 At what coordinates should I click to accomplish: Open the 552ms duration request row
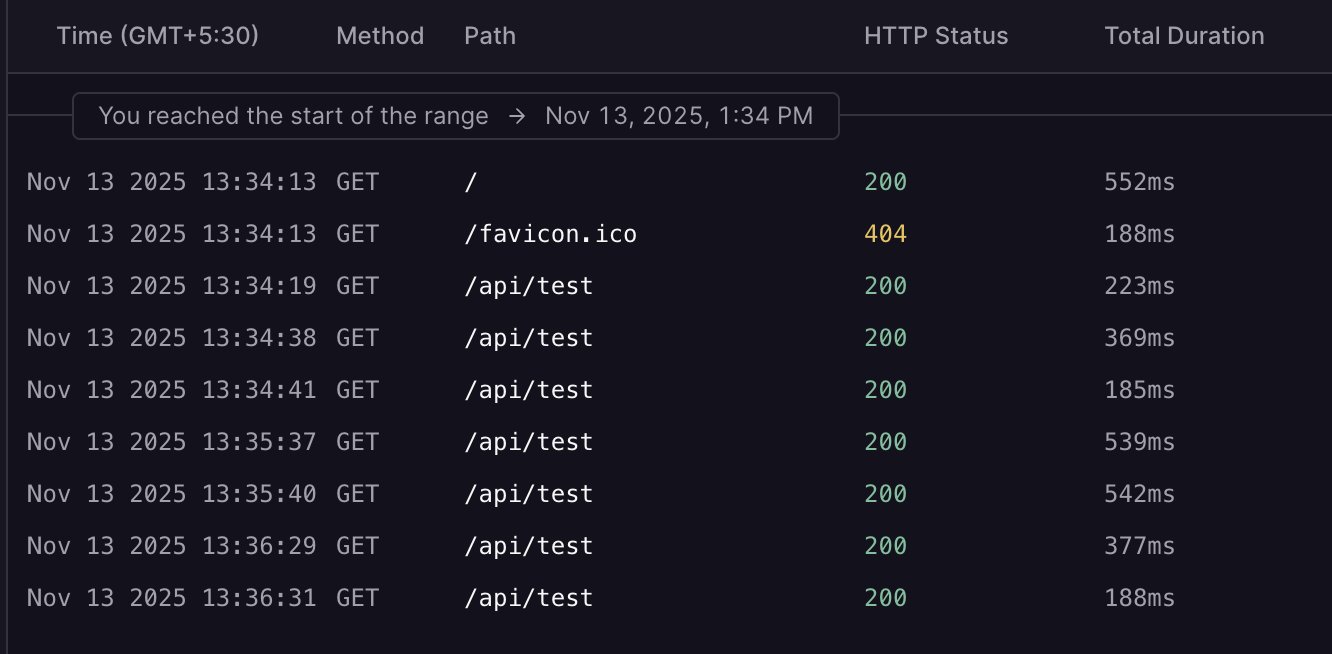pyautogui.click(x=1139, y=182)
